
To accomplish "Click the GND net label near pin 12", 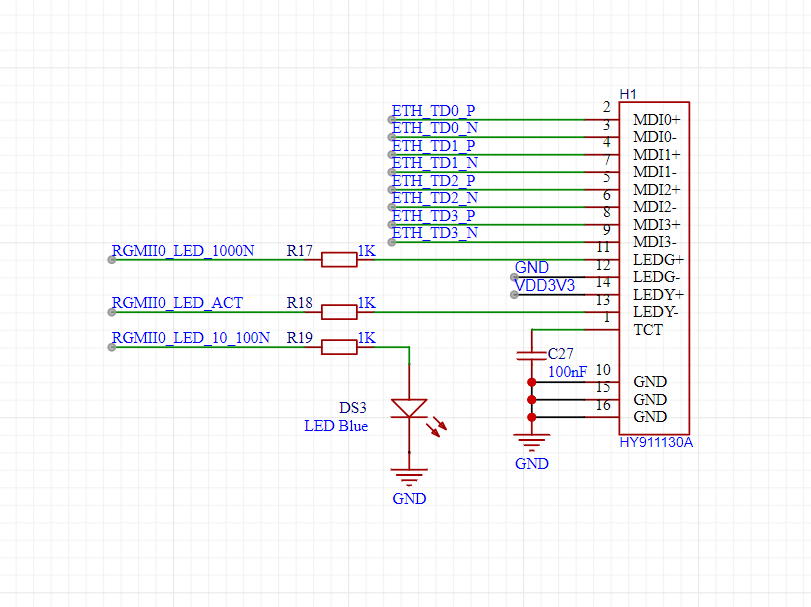I will pos(532,267).
